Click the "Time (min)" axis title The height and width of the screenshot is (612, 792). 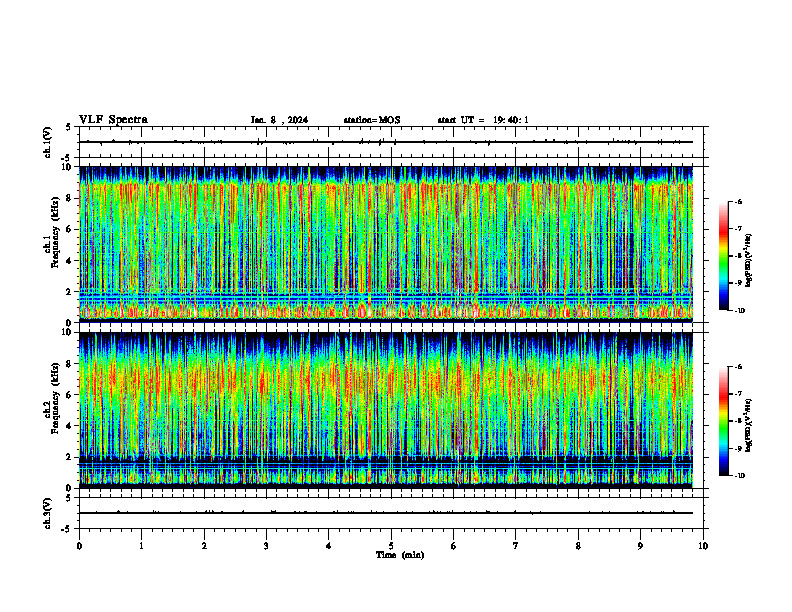tap(400, 555)
